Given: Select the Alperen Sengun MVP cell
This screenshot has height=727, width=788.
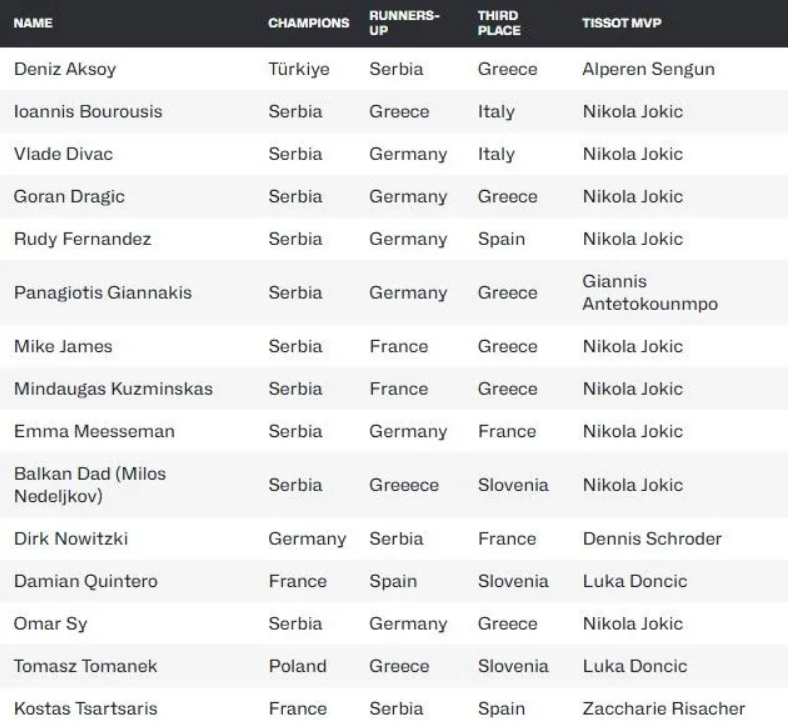Looking at the screenshot, I should (648, 69).
